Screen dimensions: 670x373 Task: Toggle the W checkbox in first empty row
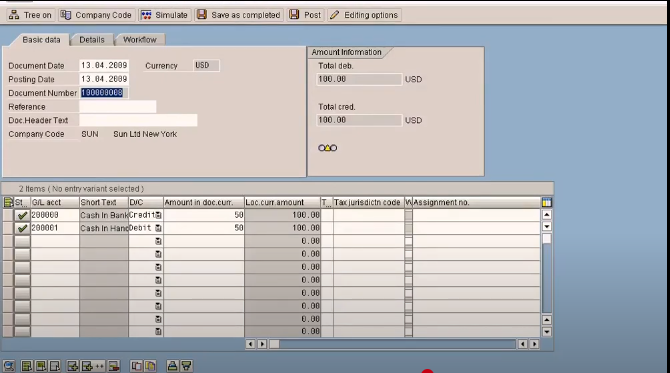coord(408,241)
